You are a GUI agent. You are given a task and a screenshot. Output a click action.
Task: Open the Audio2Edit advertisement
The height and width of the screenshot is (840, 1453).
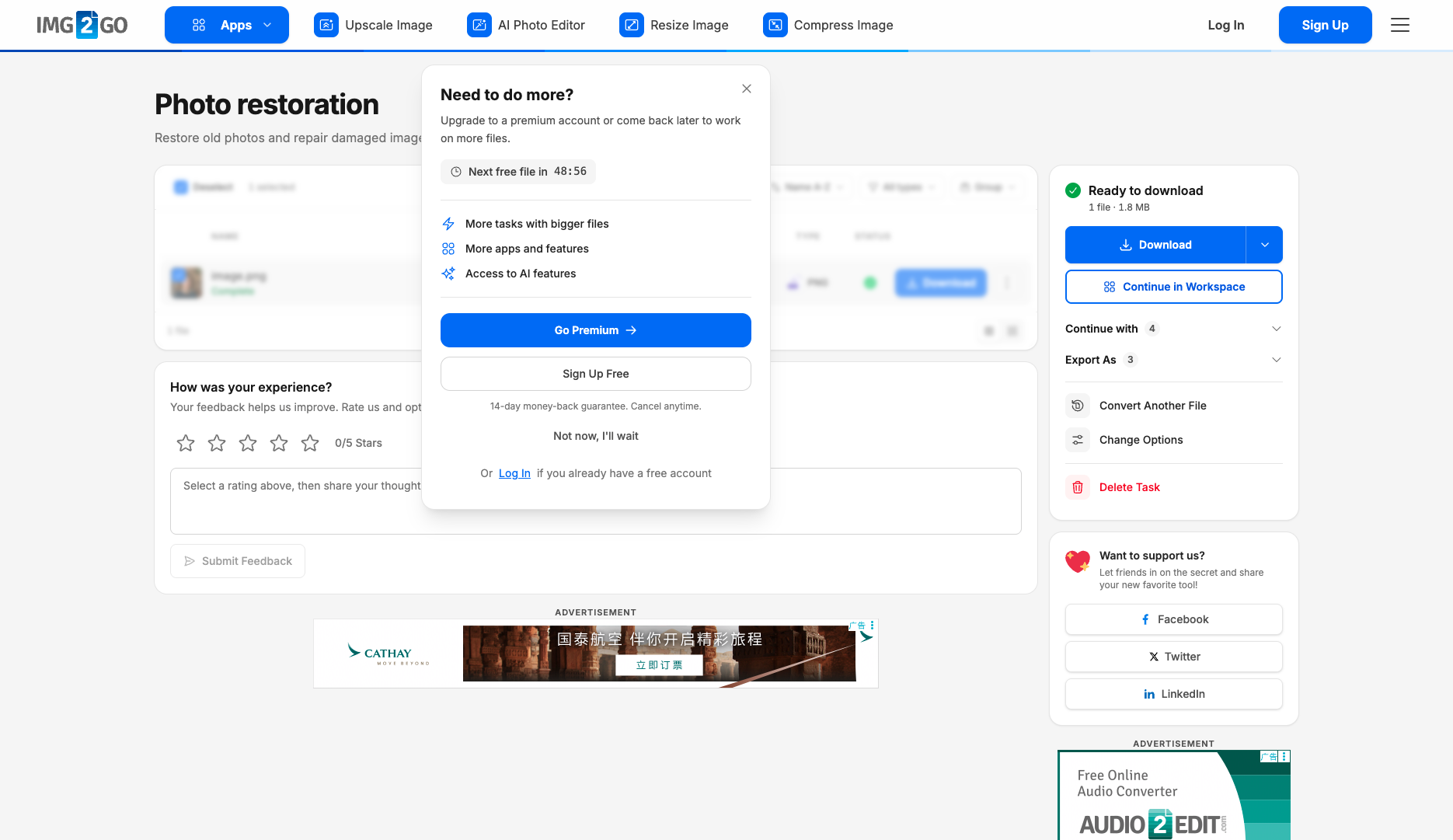tap(1174, 795)
